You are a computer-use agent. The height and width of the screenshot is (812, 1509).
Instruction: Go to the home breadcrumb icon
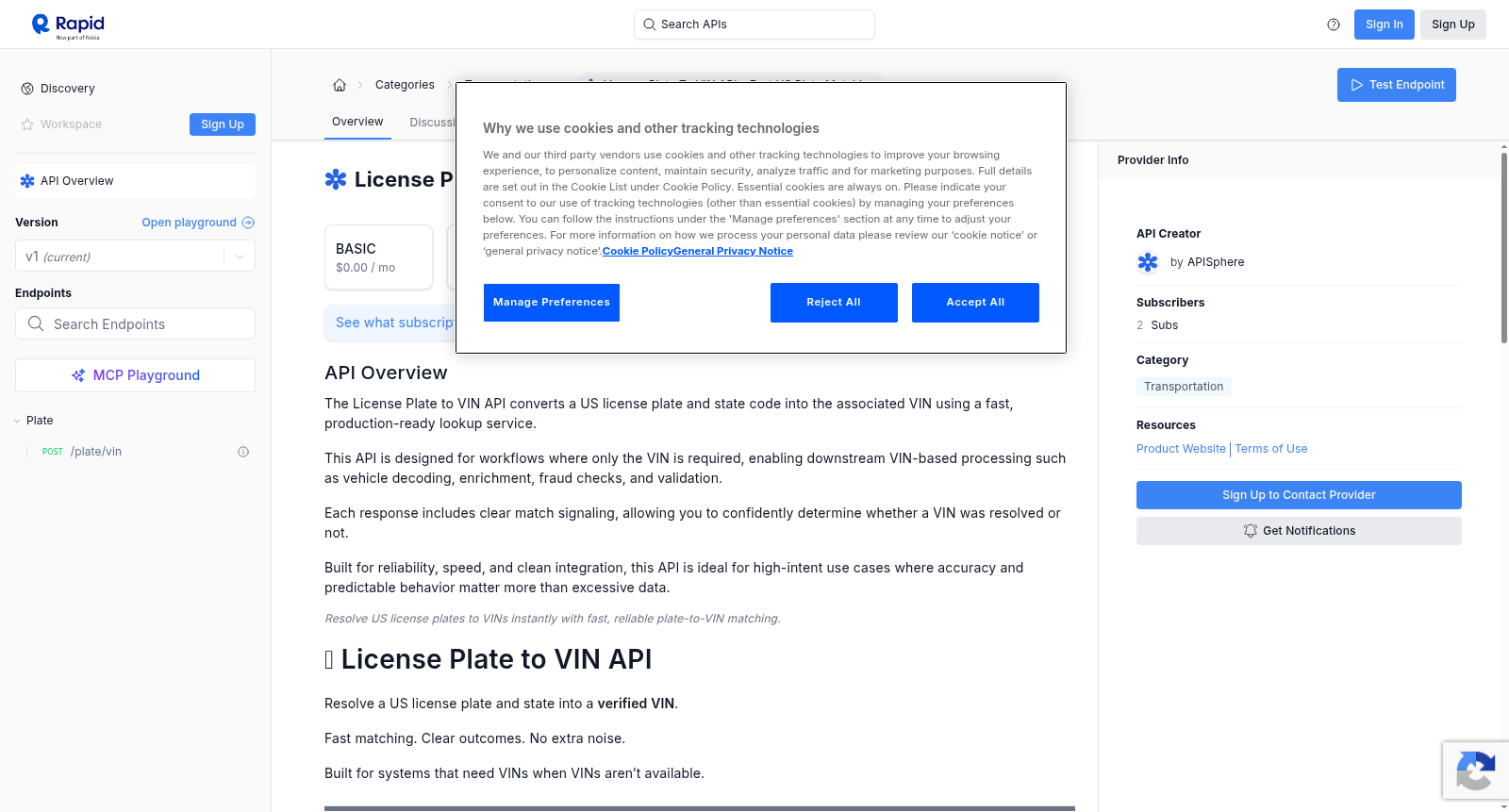(340, 85)
